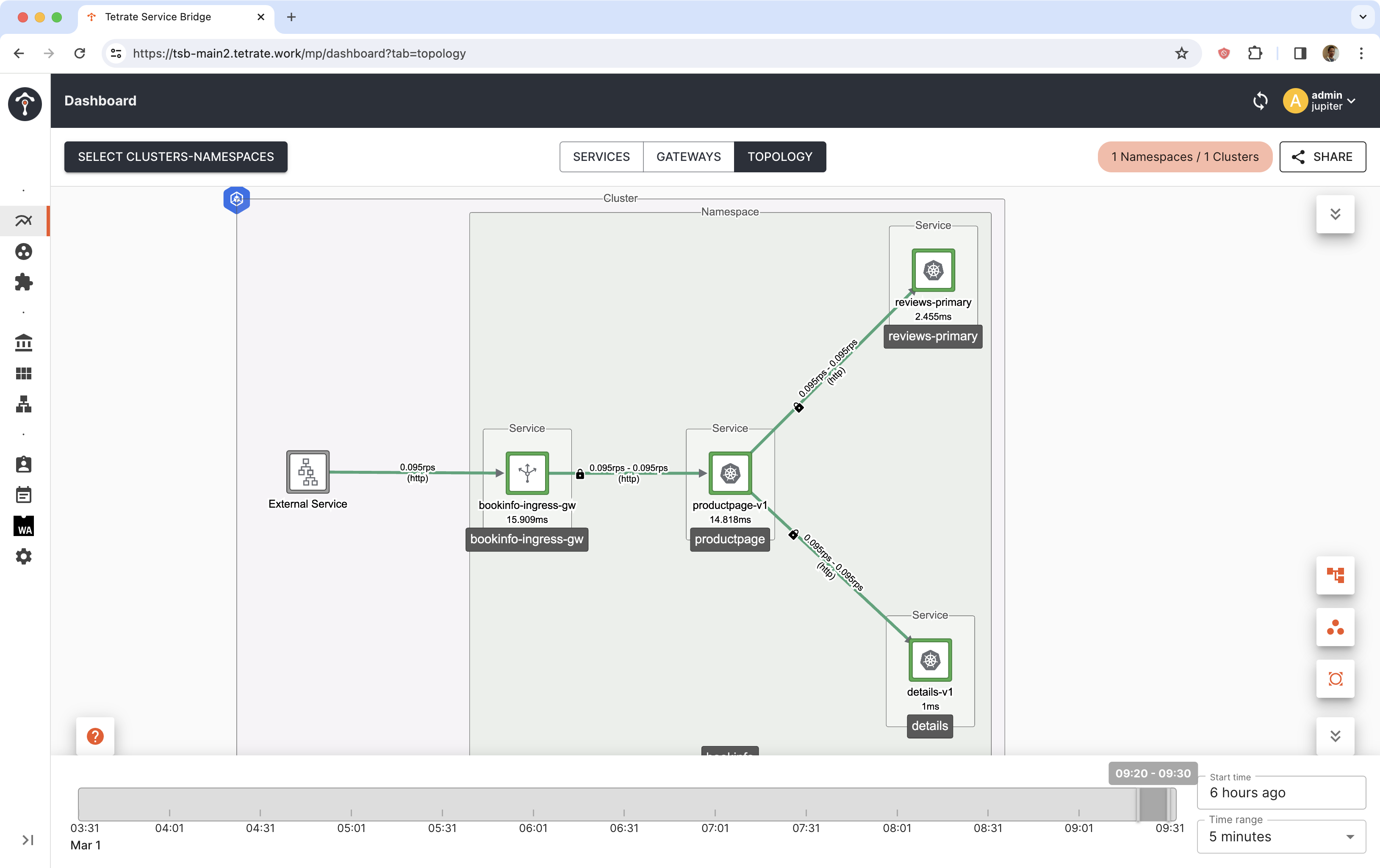Select the External Service node
This screenshot has height=868, width=1380.
click(308, 472)
